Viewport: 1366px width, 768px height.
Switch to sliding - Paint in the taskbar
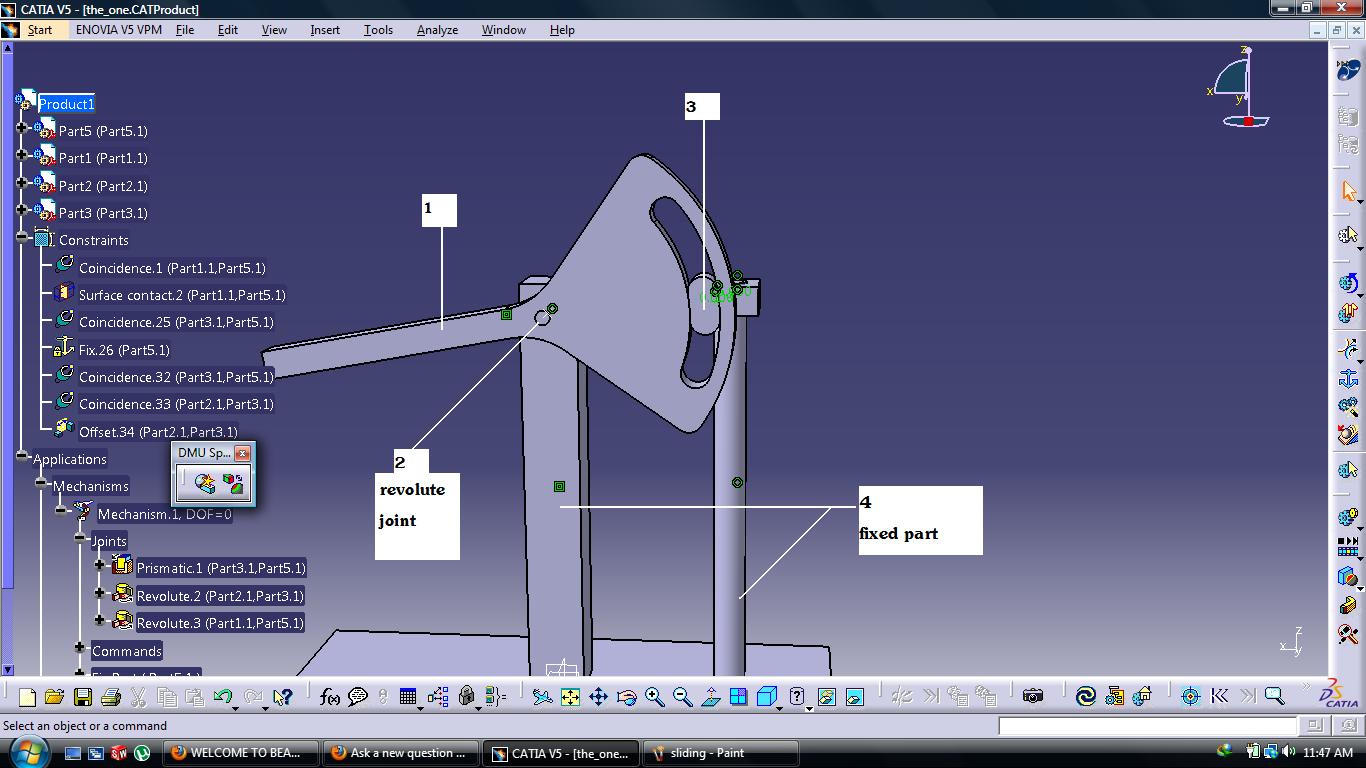[x=722, y=751]
